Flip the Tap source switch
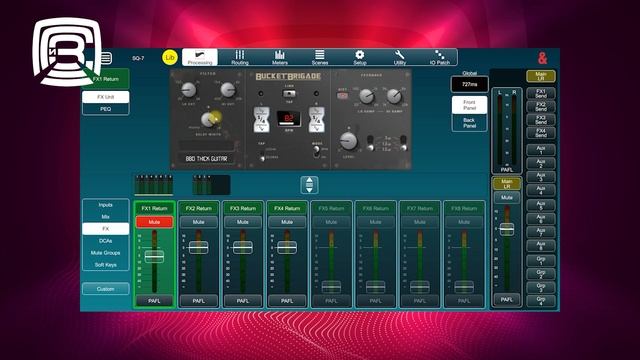The image size is (640, 360). coord(262,155)
